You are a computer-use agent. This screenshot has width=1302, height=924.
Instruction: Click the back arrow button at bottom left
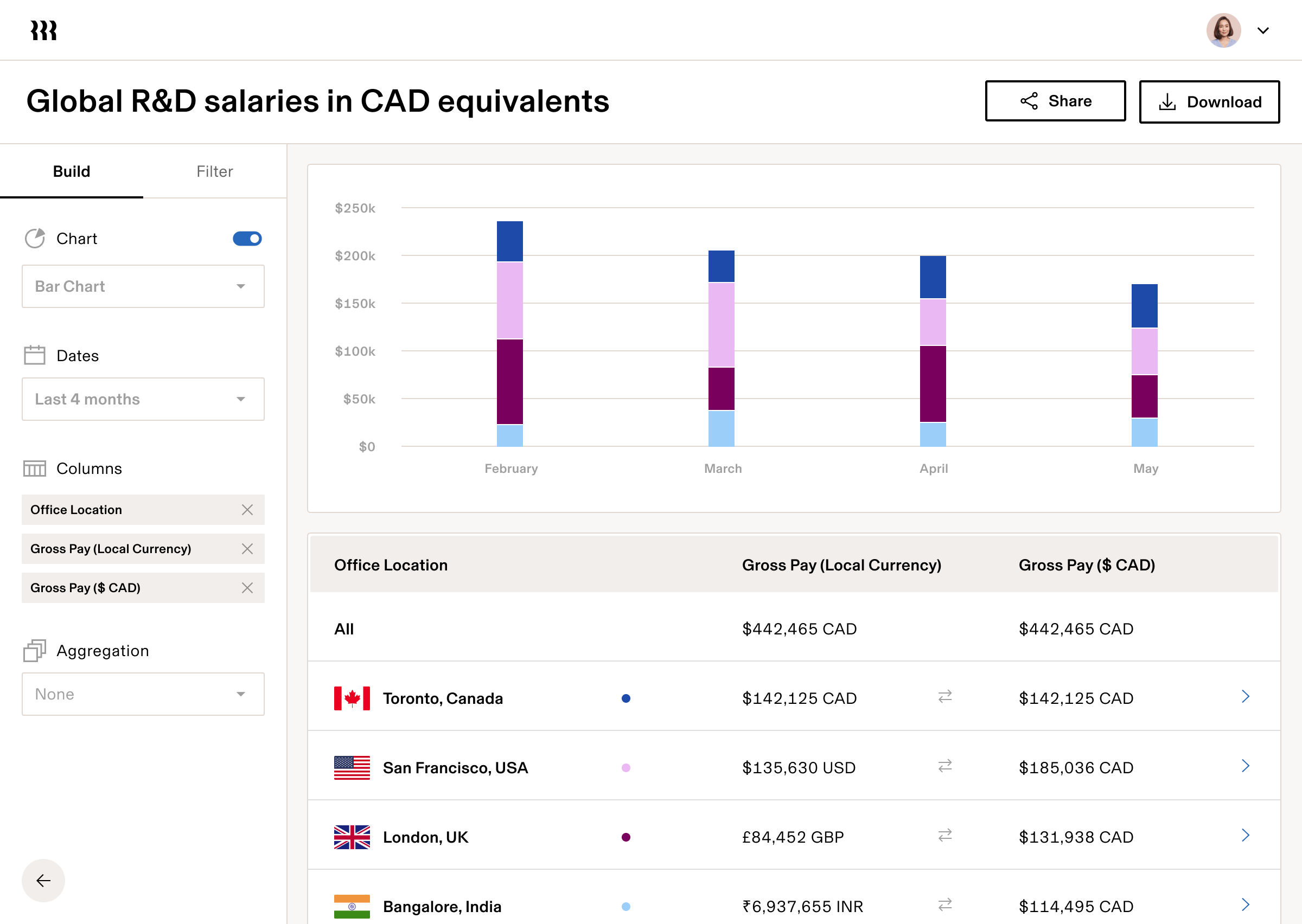43,880
